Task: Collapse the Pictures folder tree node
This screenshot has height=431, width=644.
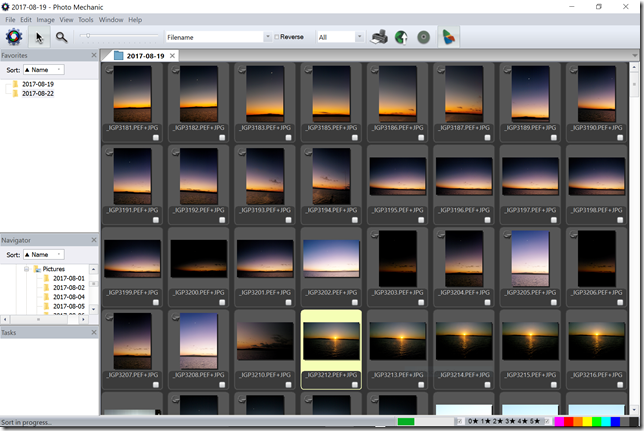Action: (x=26, y=269)
